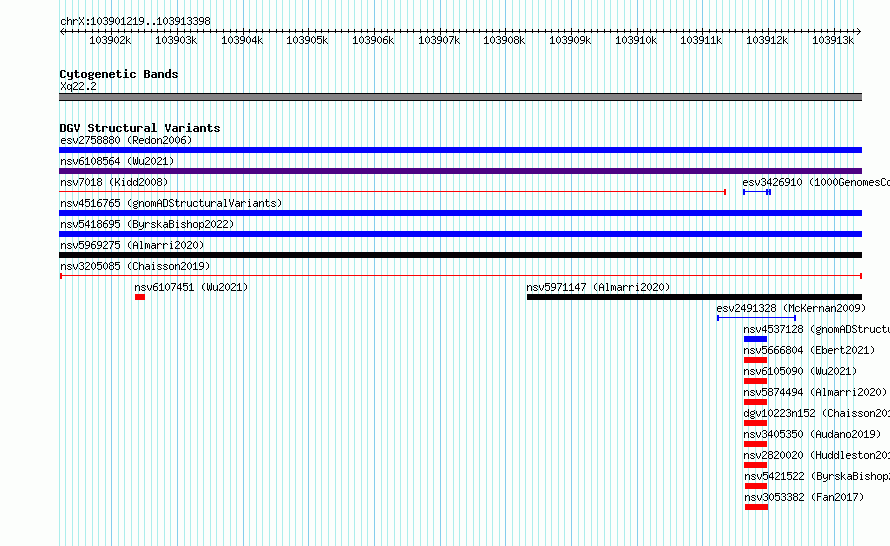Click the red block under nsv5874494
Screen dimensions: 890x546
755,402
